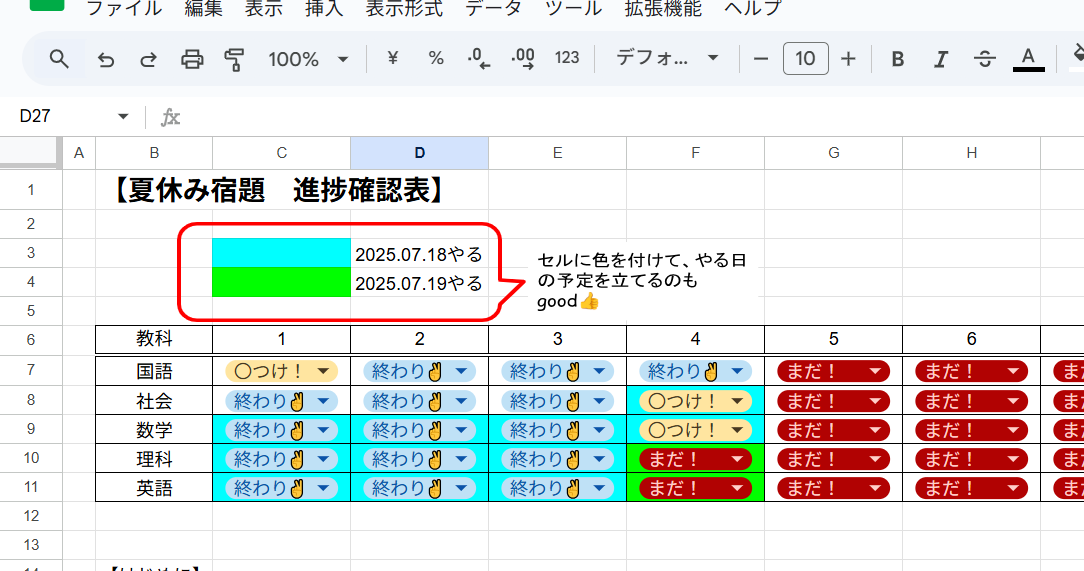Select the green colored cell in row 4

281,282
